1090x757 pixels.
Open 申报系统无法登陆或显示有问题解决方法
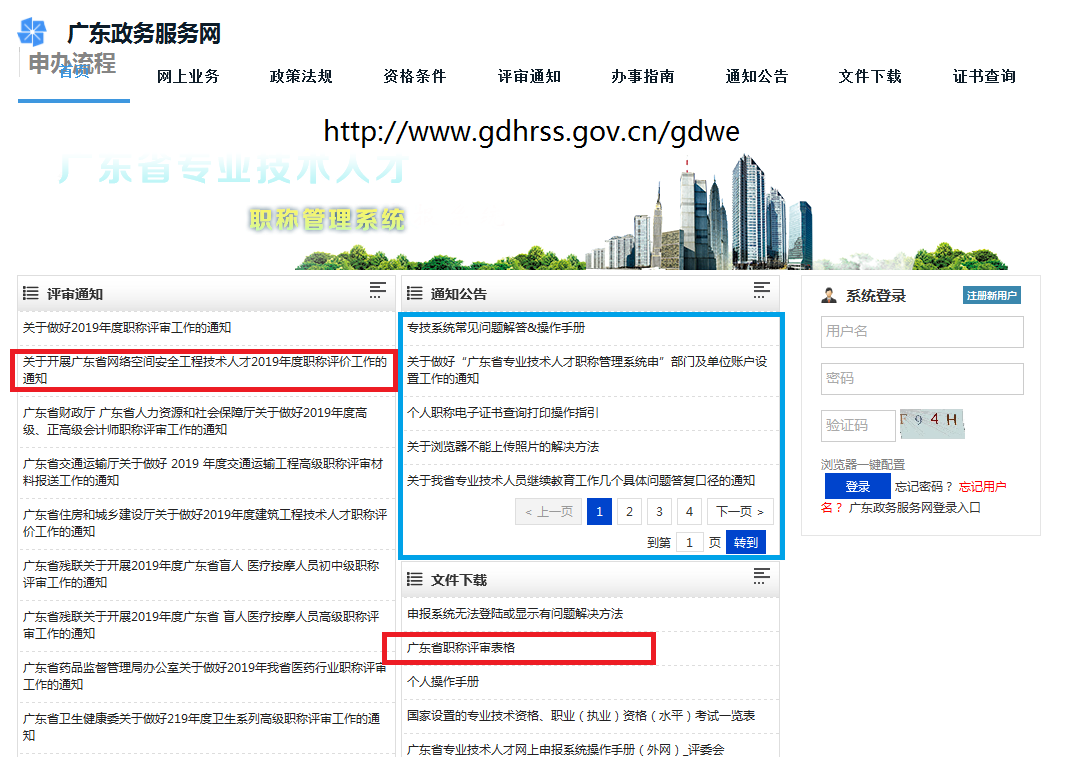[x=515, y=614]
